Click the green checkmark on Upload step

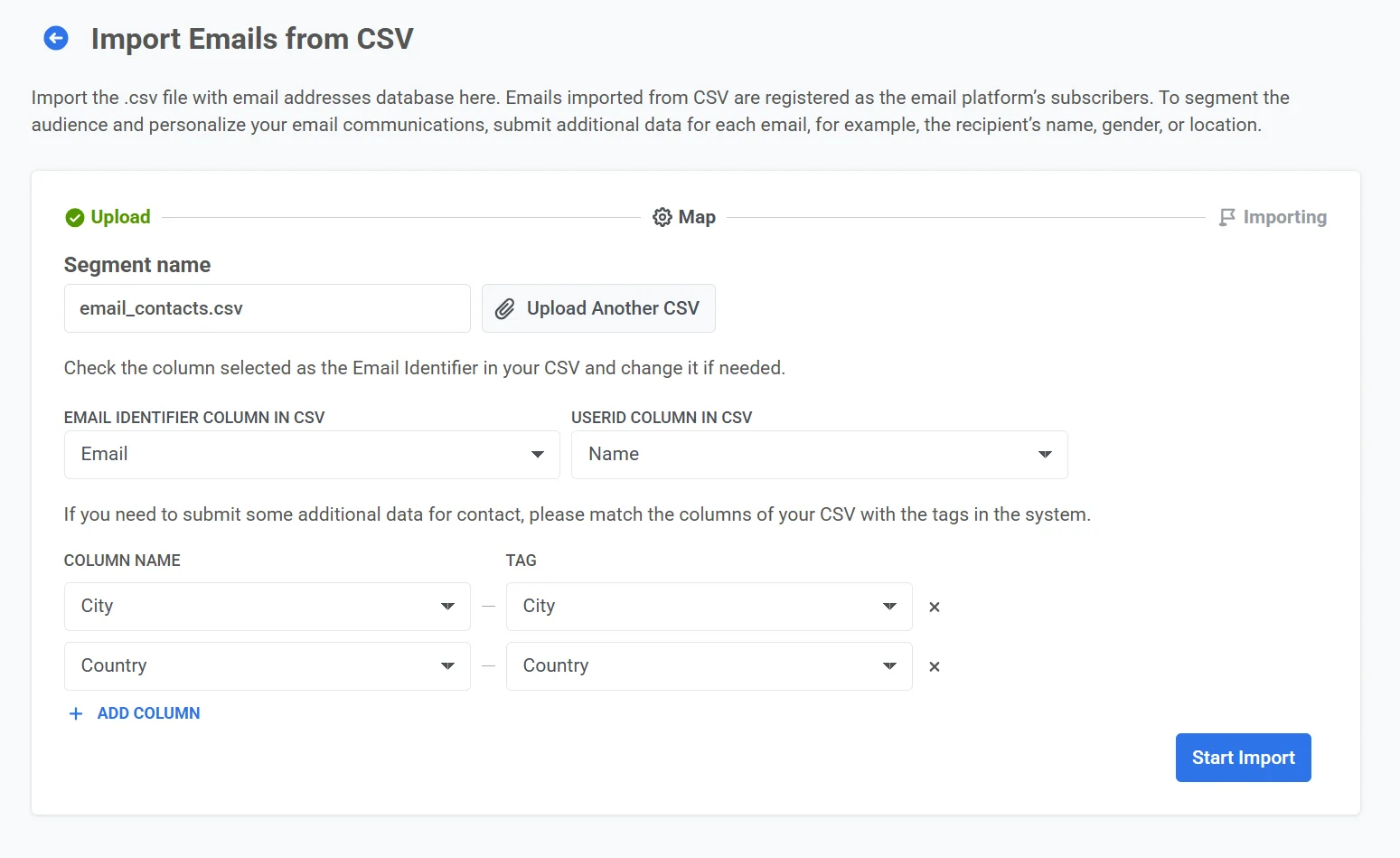tap(73, 217)
